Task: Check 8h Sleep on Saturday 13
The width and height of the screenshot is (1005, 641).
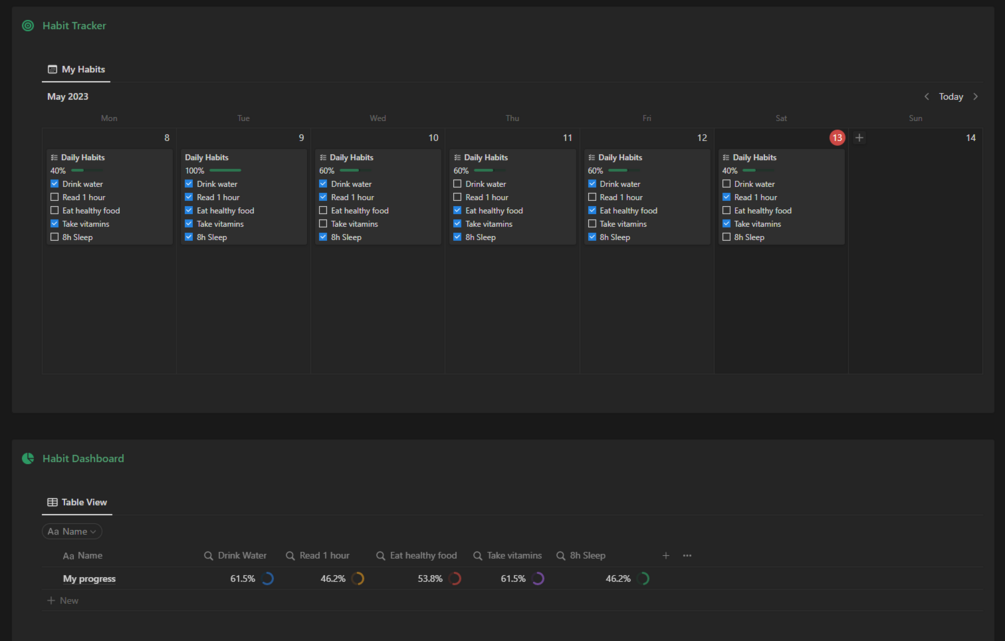Action: click(726, 237)
